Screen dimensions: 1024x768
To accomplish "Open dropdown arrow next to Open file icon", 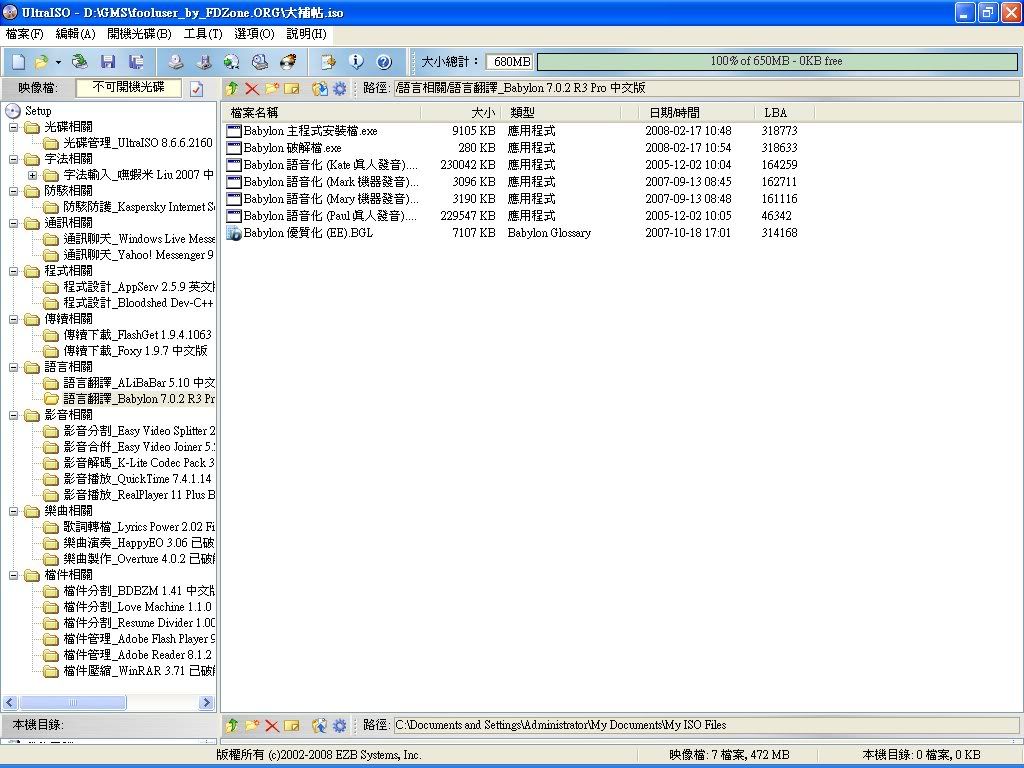I will coord(57,62).
